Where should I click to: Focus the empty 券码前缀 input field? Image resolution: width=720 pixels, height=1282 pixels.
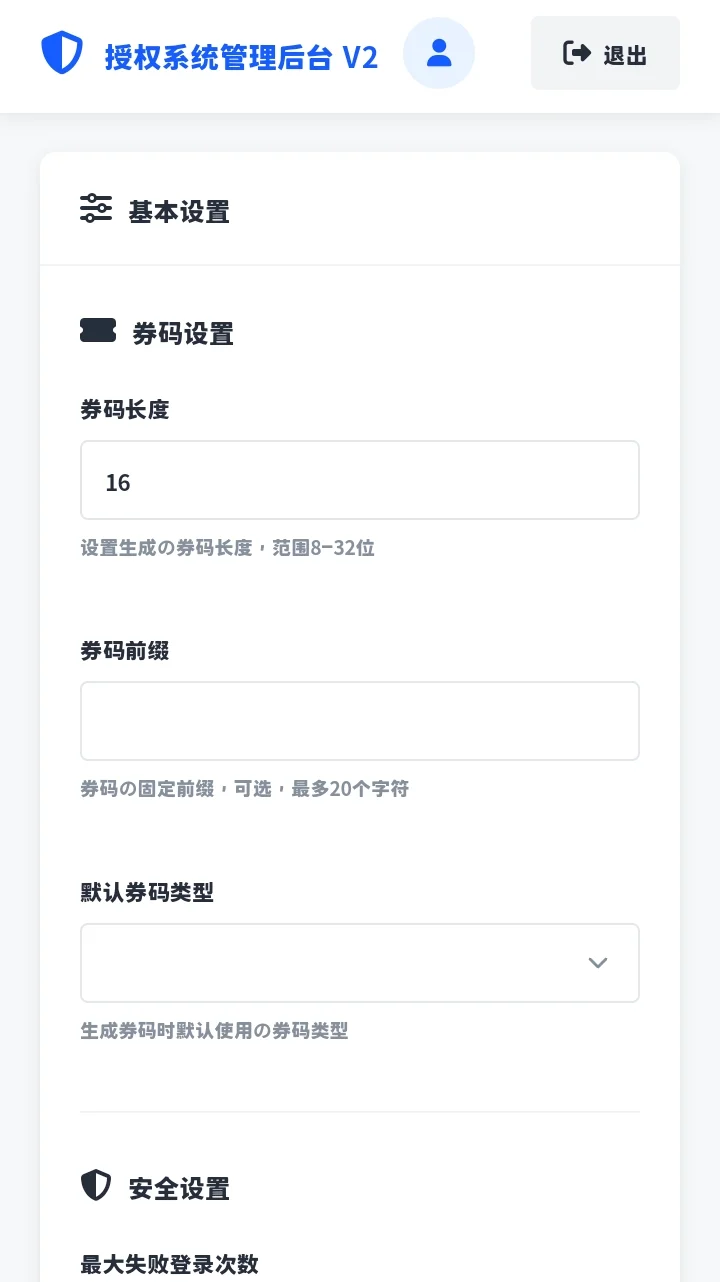[360, 721]
